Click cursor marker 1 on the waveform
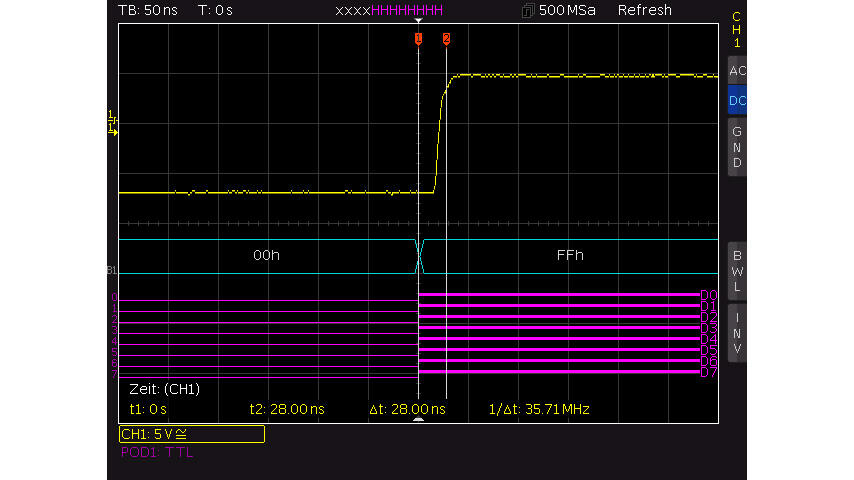The width and height of the screenshot is (854, 480). click(418, 39)
